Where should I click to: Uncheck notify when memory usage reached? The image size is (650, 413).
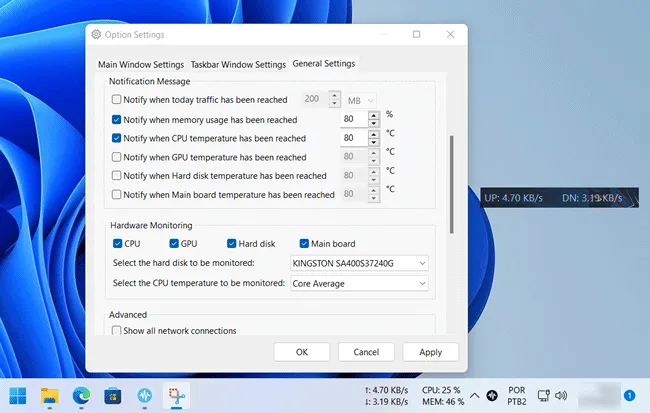(116, 120)
